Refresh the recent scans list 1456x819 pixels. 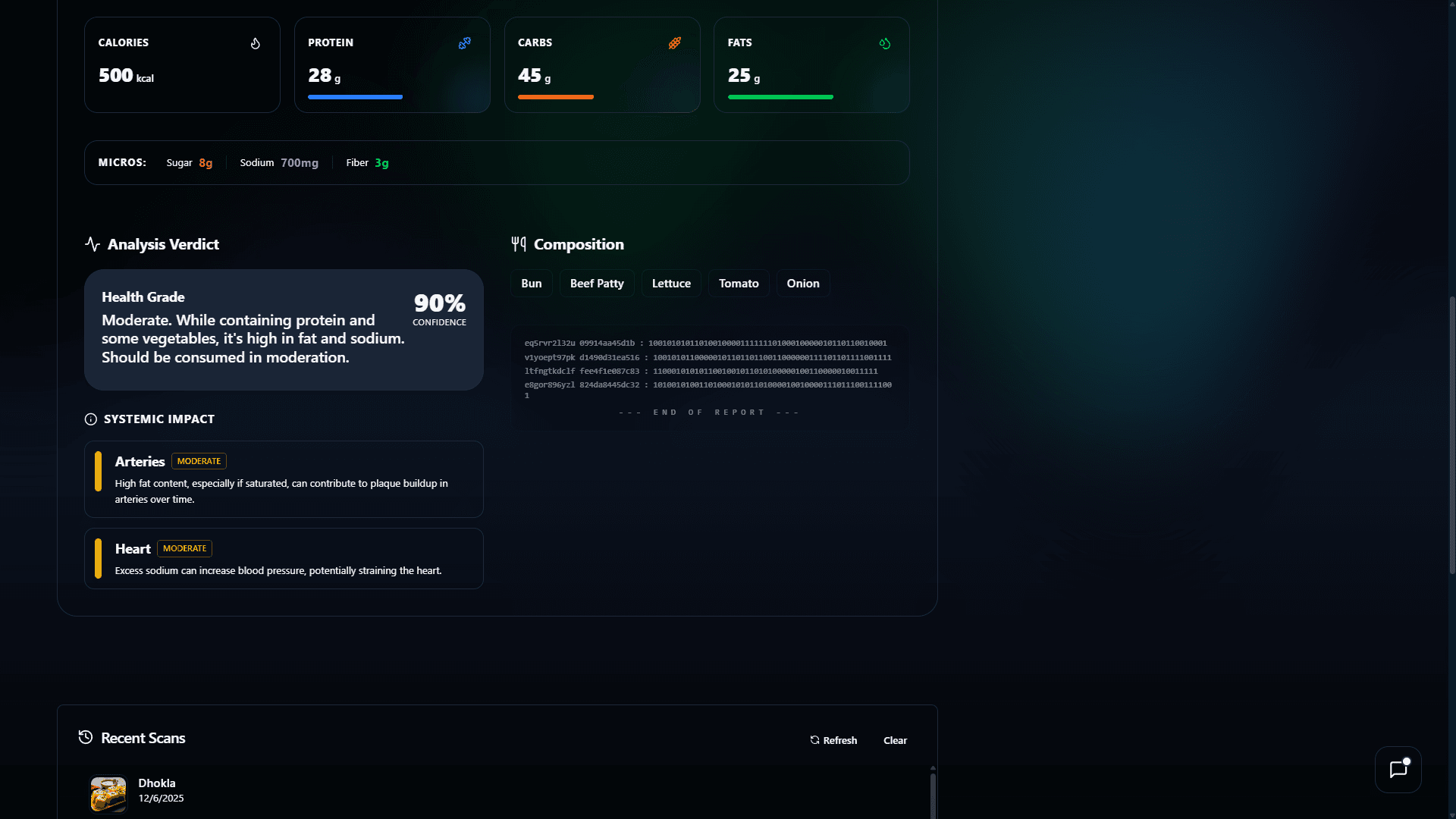833,740
